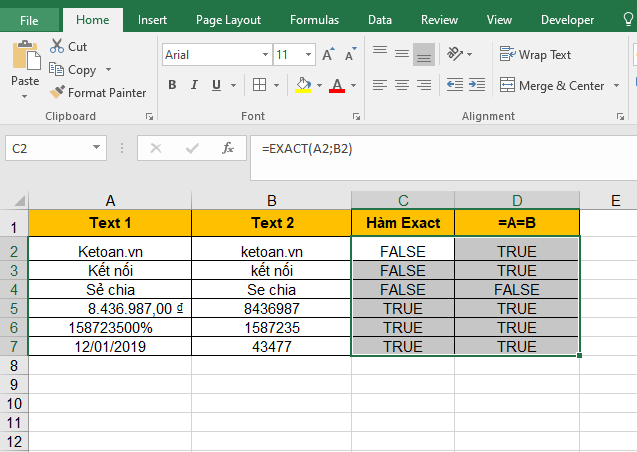Viewport: 637px width, 452px height.
Task: Center-align text horizontally
Action: tap(402, 86)
